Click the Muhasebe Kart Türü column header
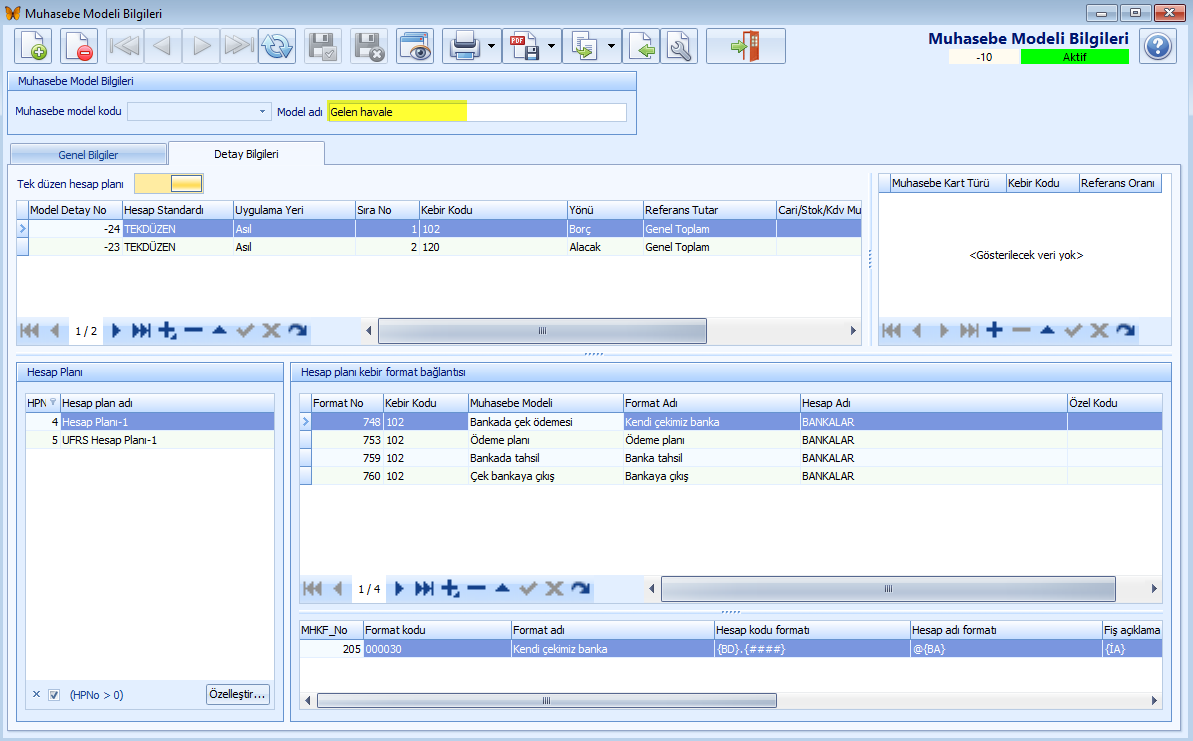 pos(947,183)
